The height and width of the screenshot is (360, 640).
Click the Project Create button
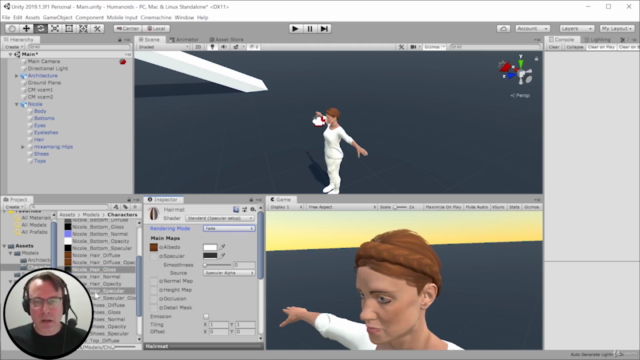coord(14,207)
